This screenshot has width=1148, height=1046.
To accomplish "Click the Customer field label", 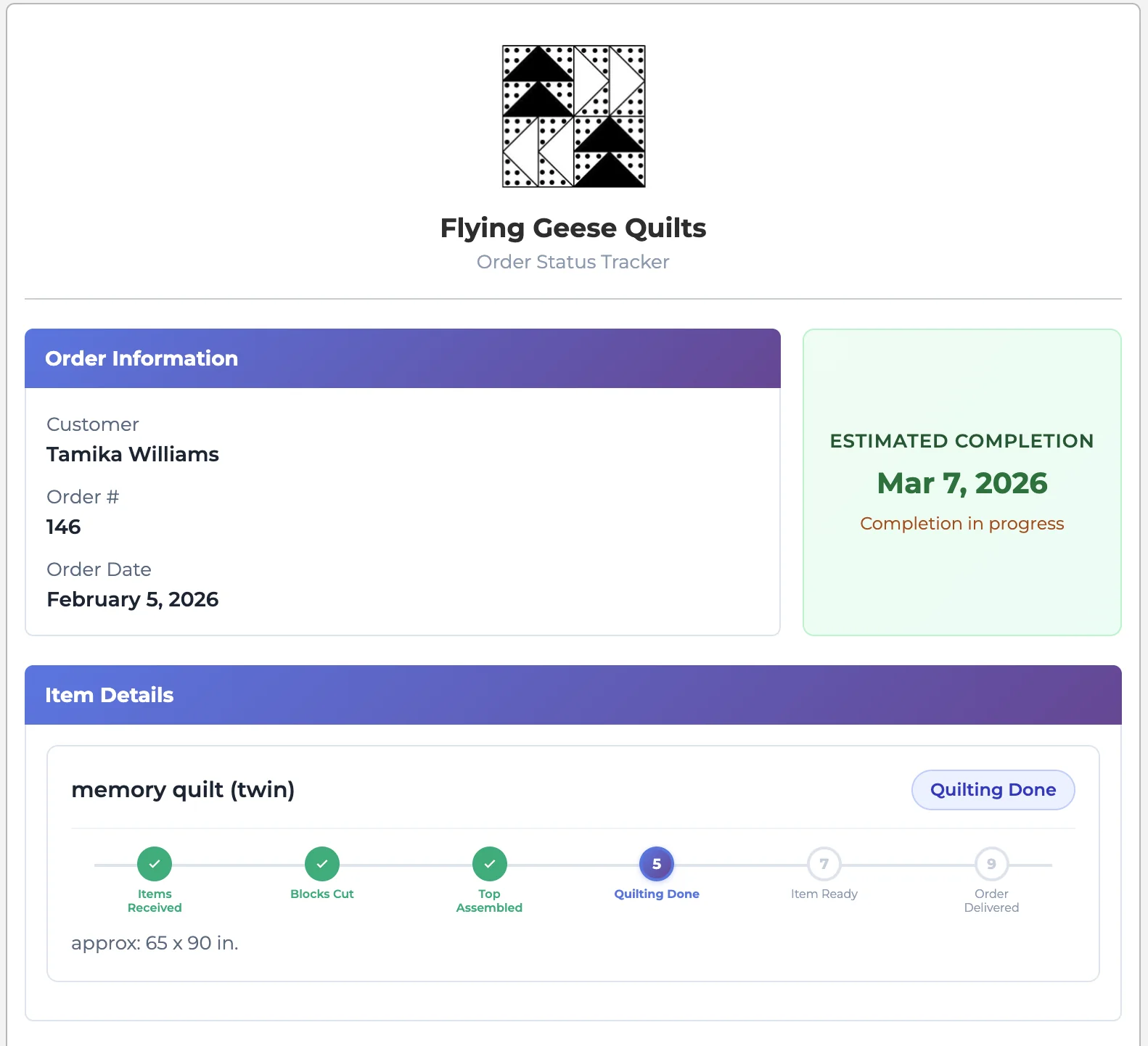I will [93, 424].
